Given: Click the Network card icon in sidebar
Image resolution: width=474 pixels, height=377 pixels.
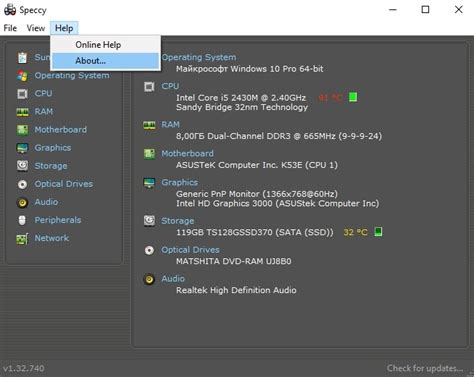Looking at the screenshot, I should 22,239.
